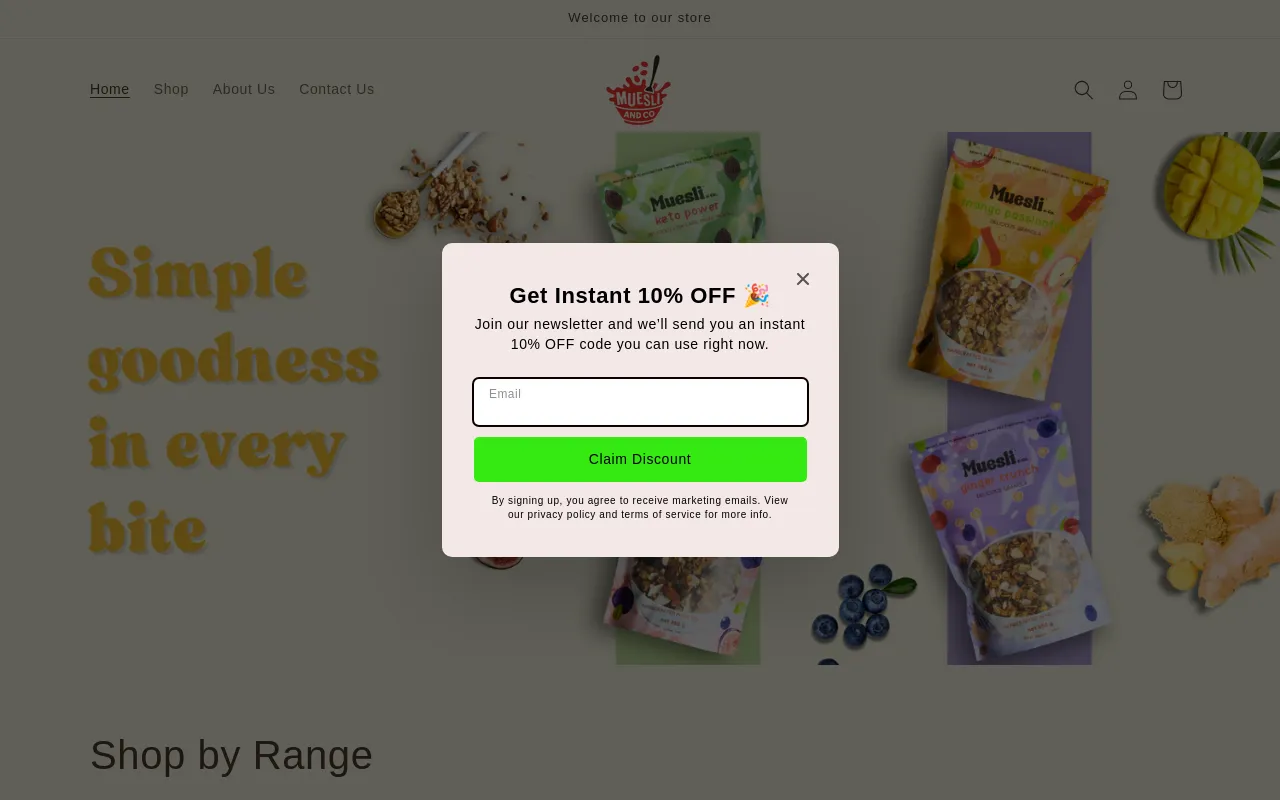Open the shopping cart icon
1280x800 pixels.
click(x=1172, y=90)
